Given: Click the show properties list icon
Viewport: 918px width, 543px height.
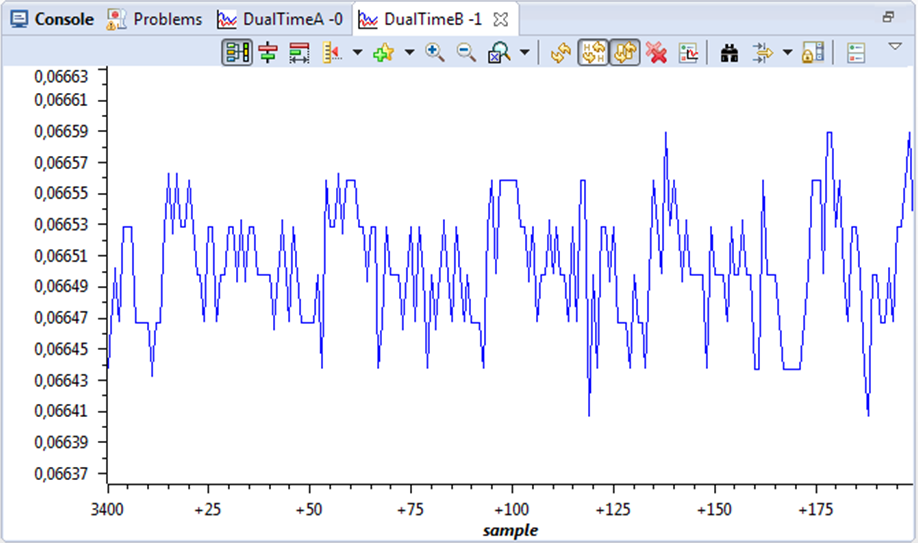Looking at the screenshot, I should coord(855,53).
